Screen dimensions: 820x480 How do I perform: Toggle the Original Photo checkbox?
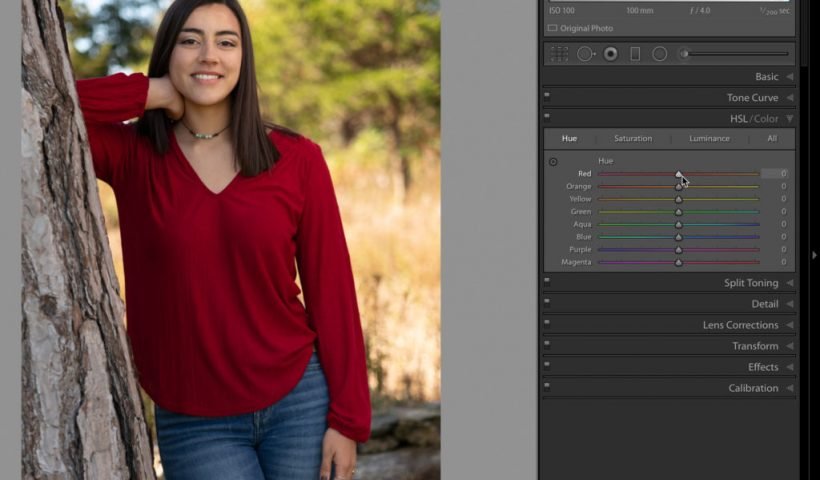(552, 28)
